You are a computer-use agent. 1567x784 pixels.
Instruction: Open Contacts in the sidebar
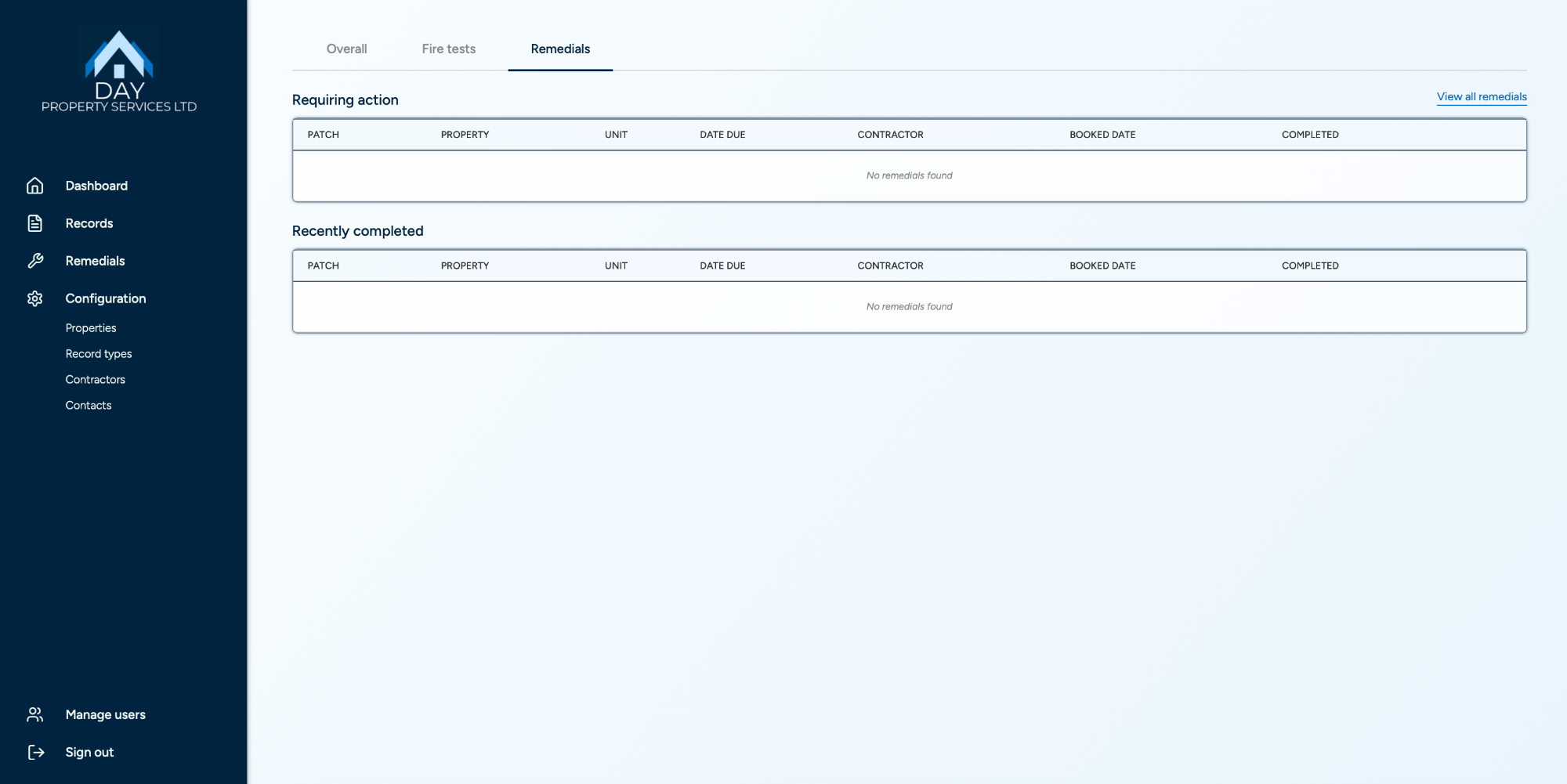click(89, 406)
